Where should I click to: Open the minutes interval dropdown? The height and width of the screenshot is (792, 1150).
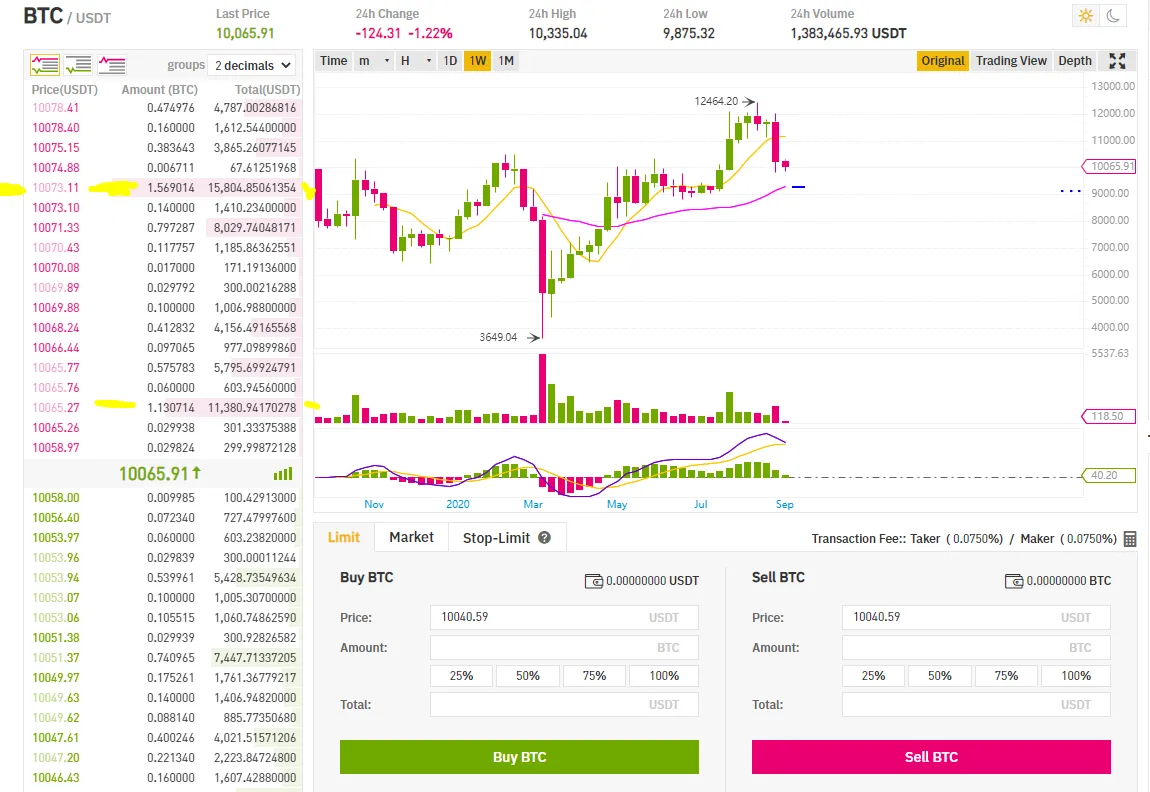pos(374,61)
